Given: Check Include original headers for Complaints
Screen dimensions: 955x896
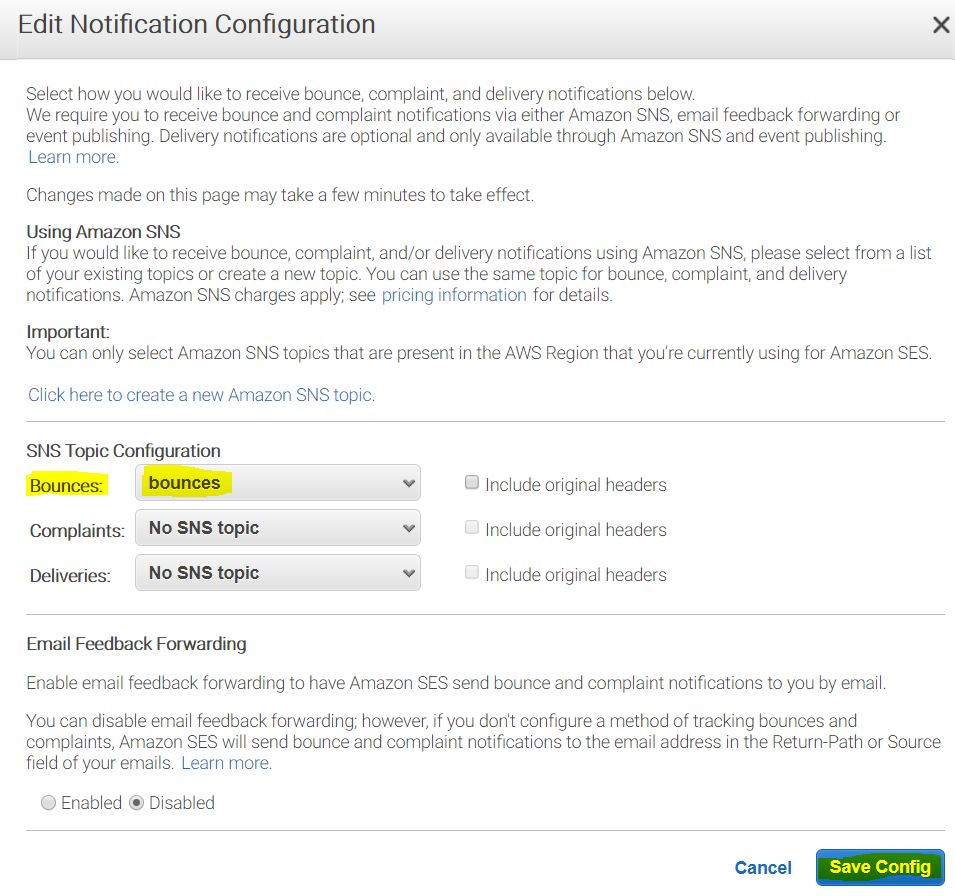Looking at the screenshot, I should (x=472, y=528).
